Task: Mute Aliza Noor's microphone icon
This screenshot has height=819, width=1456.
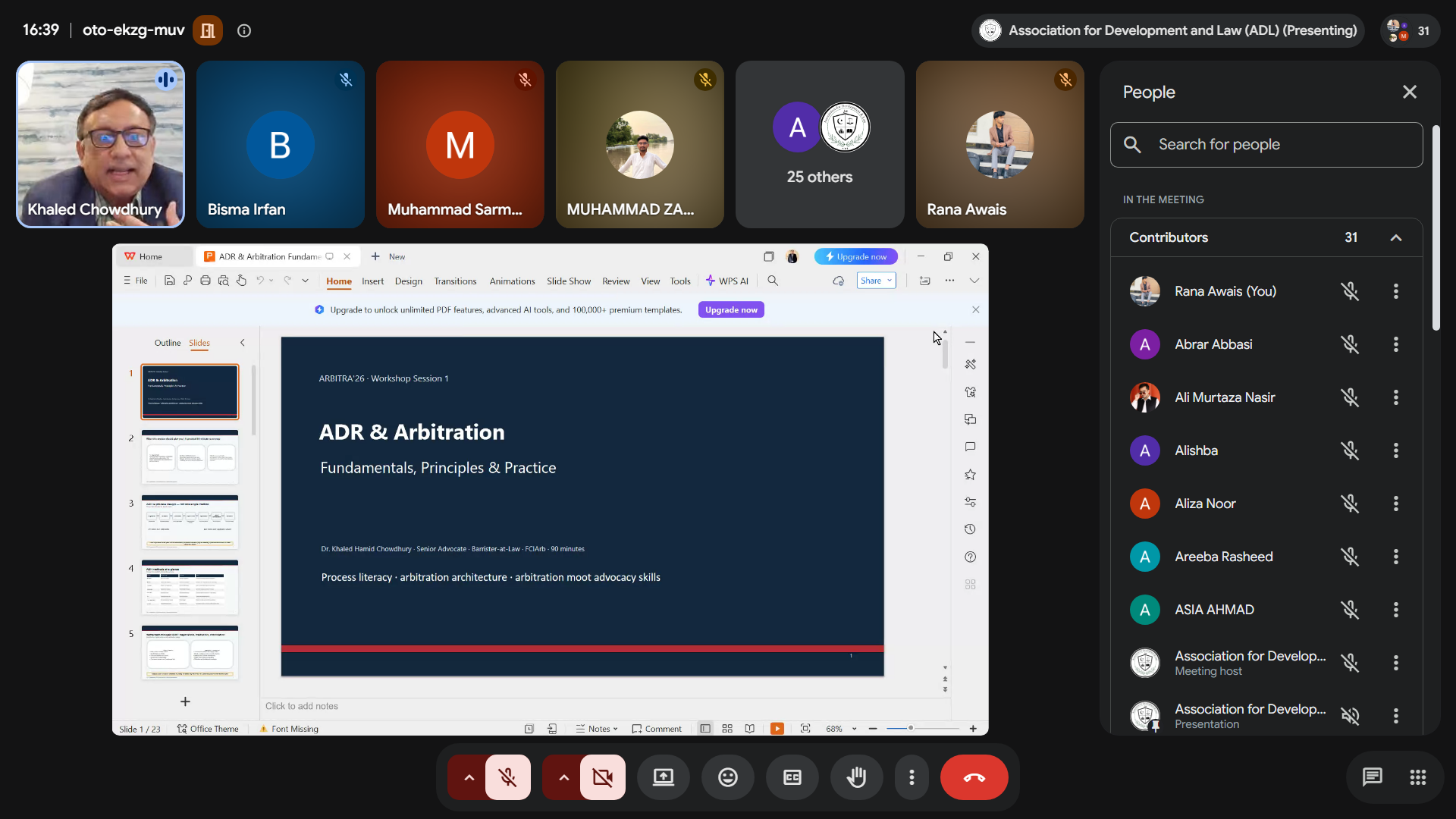Action: 1350,504
